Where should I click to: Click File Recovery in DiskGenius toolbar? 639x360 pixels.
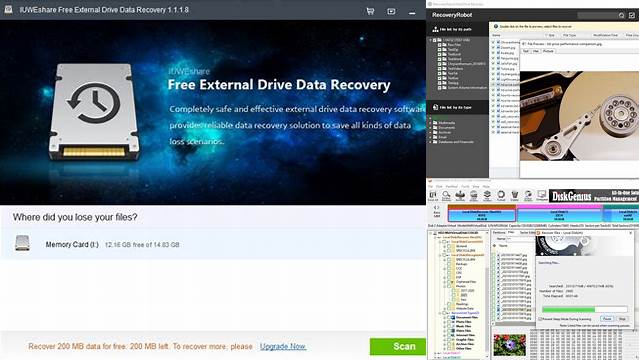[x=460, y=196]
